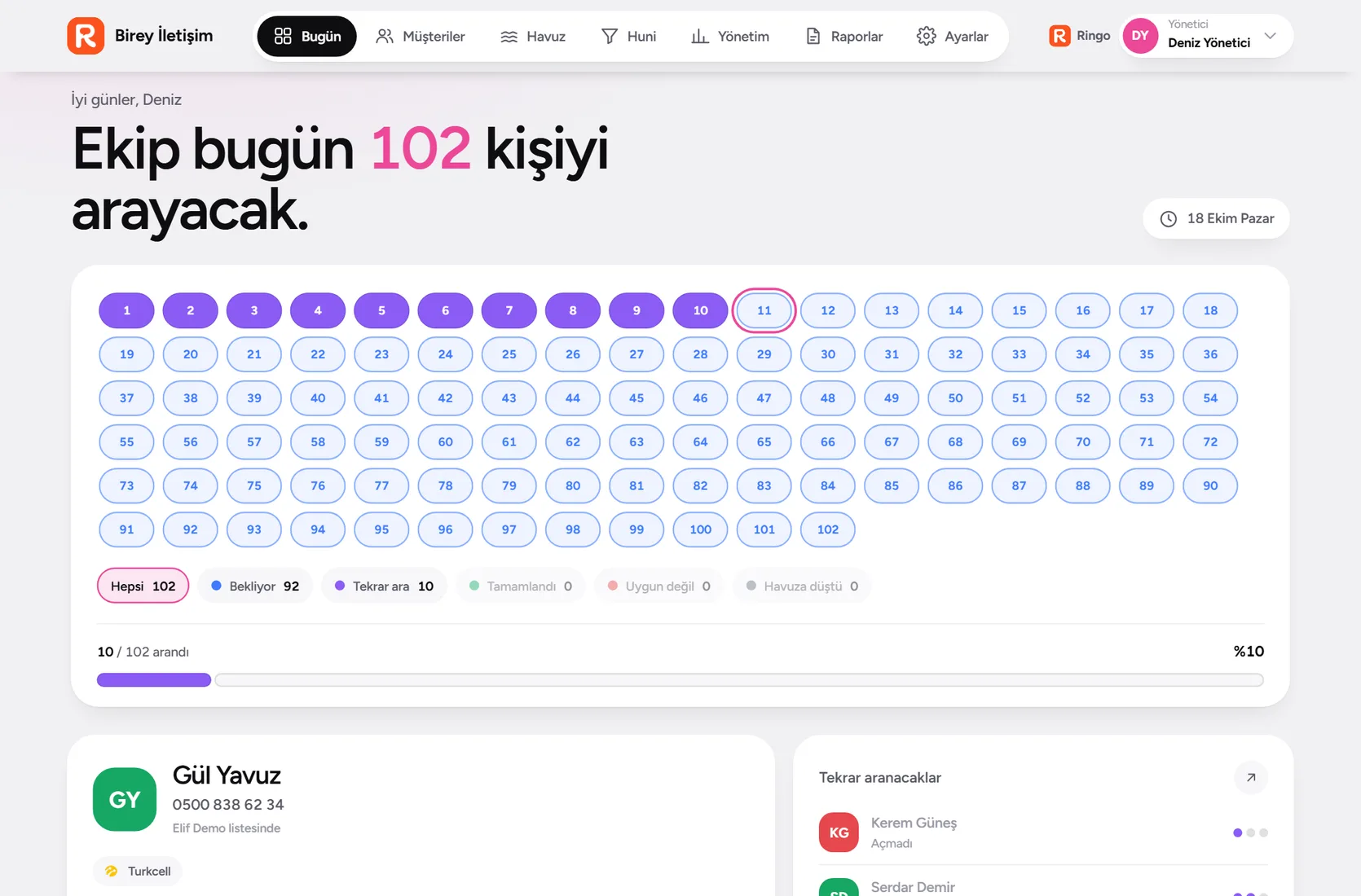Filter by Bekliyor 92

tap(255, 586)
